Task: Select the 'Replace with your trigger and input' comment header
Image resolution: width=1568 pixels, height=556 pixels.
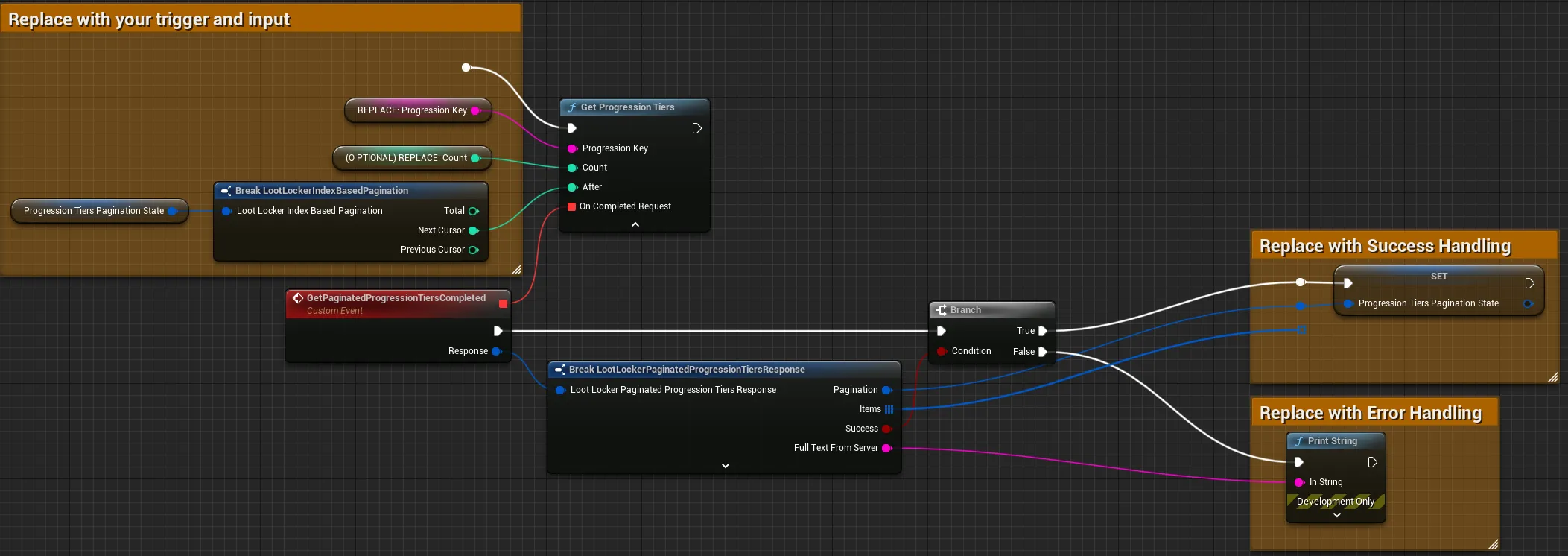Action: [261, 19]
